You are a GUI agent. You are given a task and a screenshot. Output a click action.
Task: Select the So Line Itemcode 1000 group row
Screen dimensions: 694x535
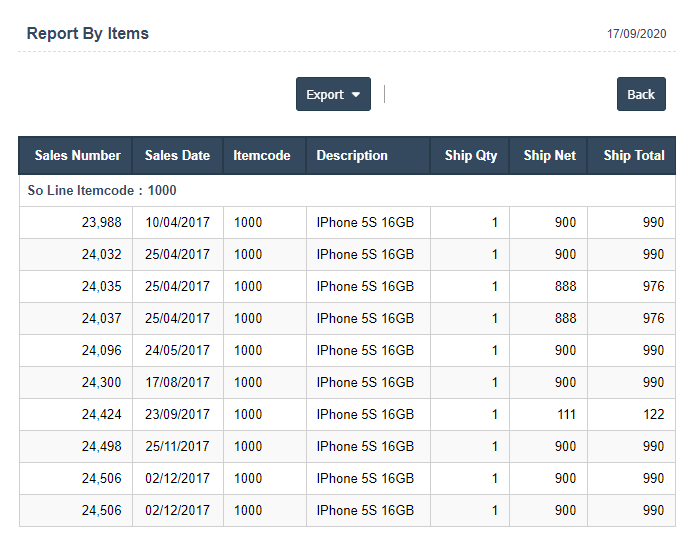click(x=102, y=190)
